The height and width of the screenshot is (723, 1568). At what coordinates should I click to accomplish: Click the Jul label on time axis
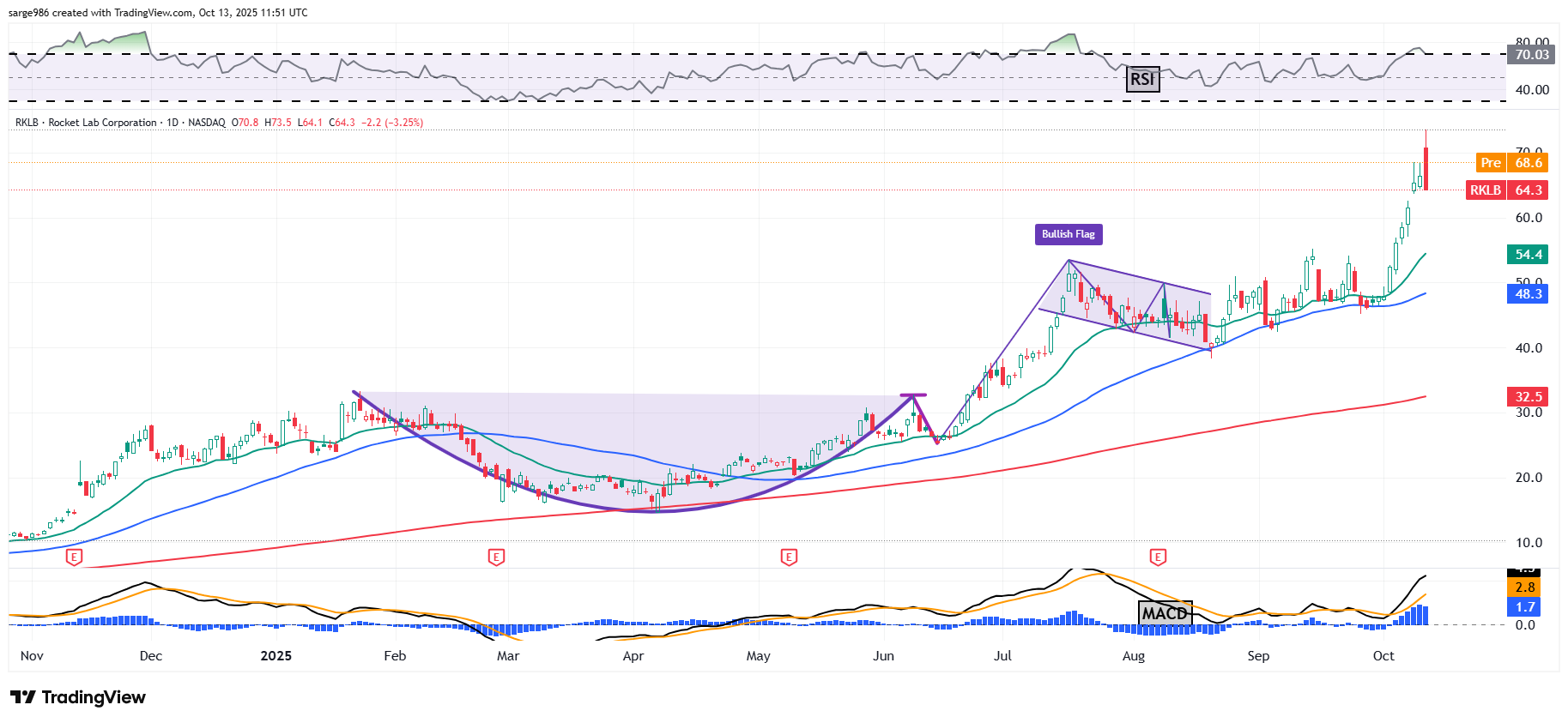(x=1002, y=656)
